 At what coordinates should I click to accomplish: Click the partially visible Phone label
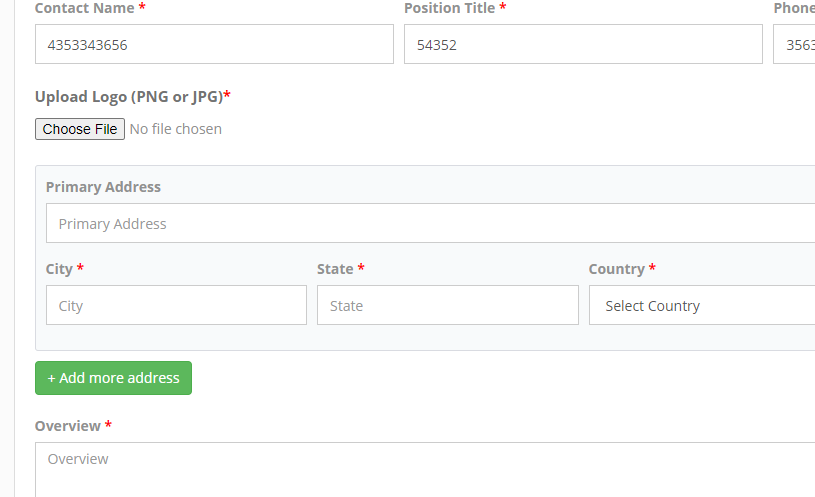pos(794,8)
